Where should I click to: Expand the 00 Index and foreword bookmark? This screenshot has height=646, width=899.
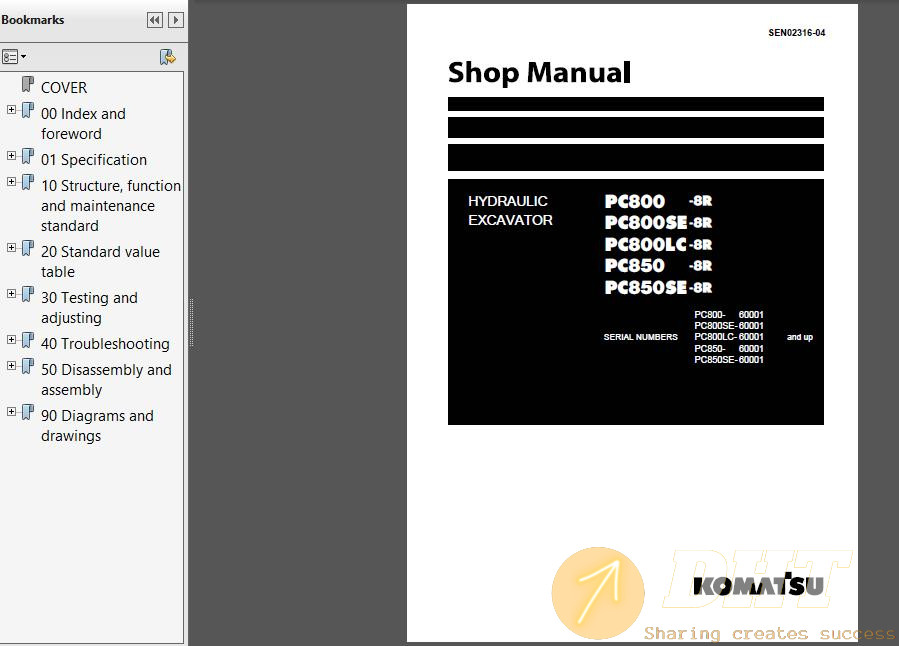11,109
